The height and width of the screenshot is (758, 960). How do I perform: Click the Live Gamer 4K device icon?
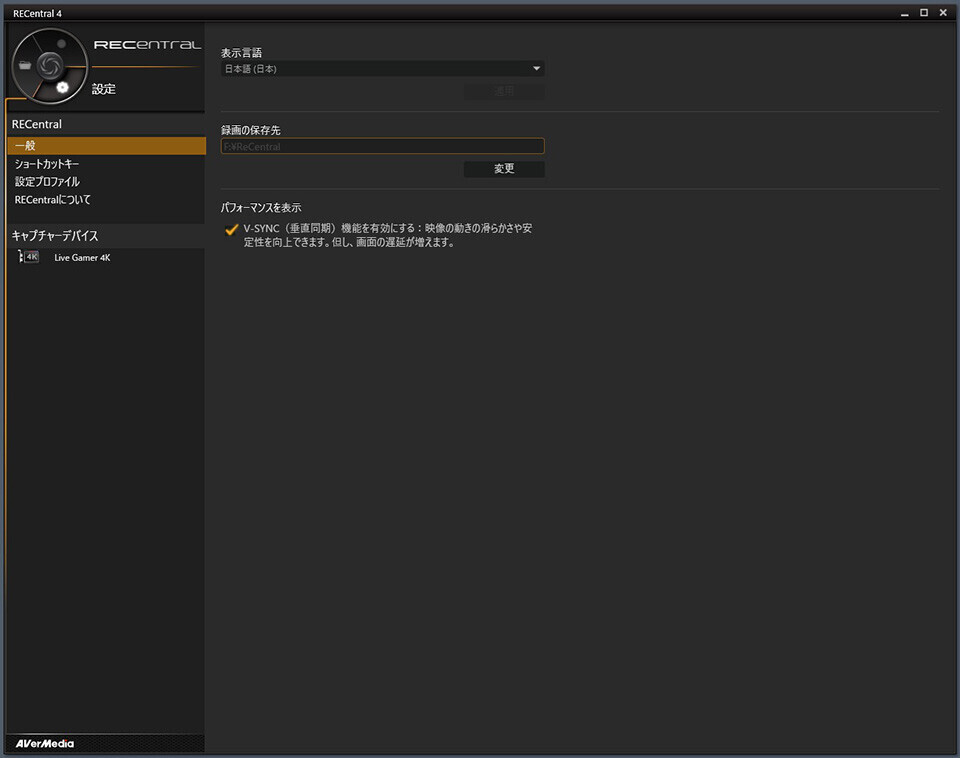click(x=29, y=257)
